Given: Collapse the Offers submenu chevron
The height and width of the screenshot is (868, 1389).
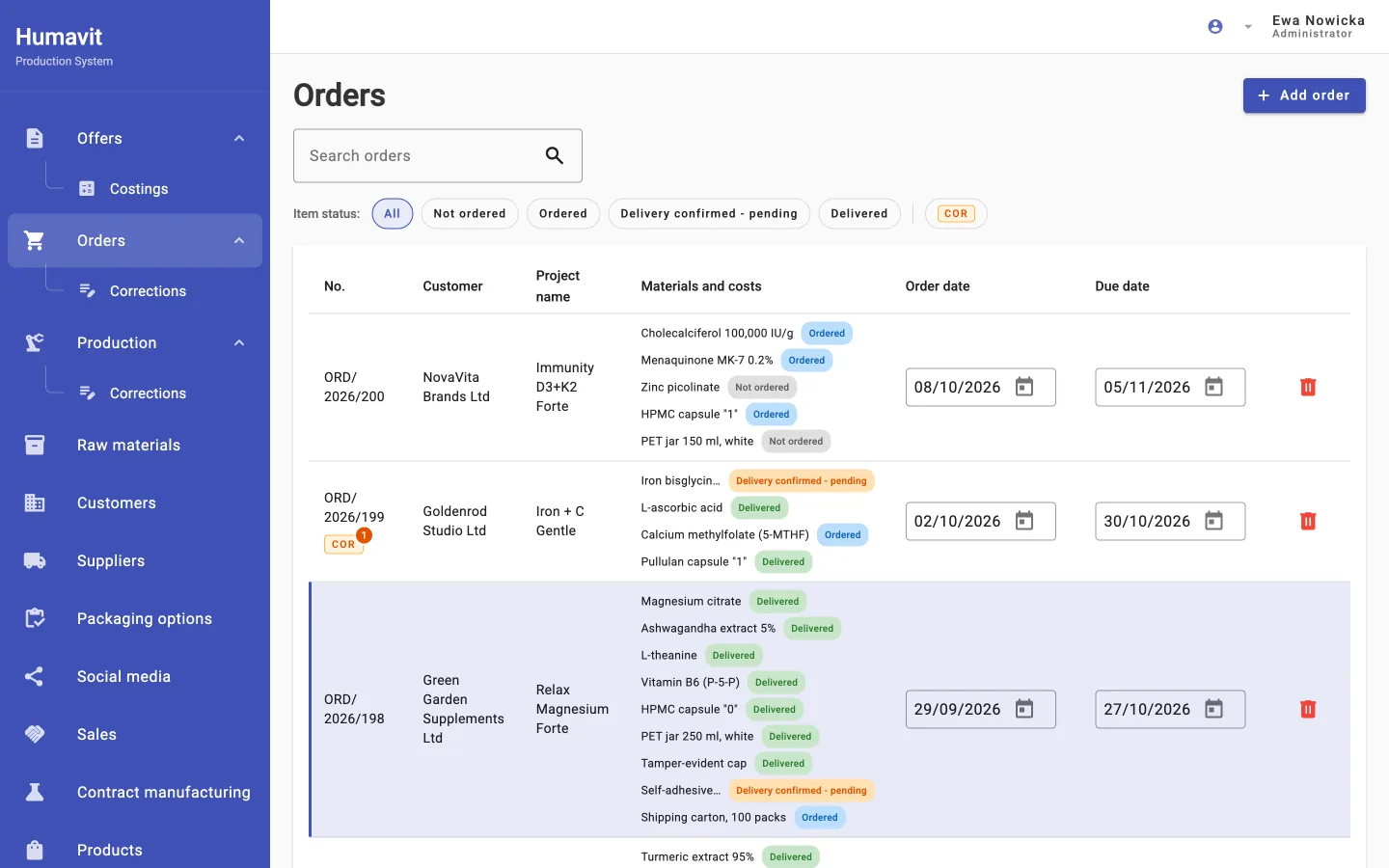Looking at the screenshot, I should [x=239, y=138].
